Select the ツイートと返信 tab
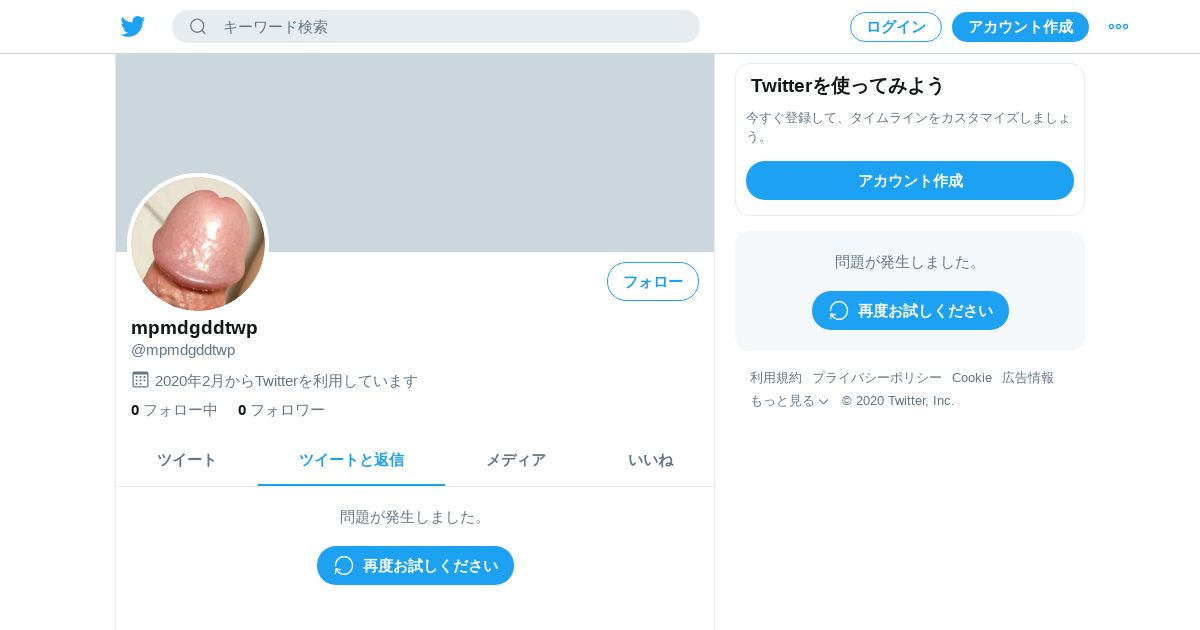This screenshot has height=630, width=1200. click(351, 460)
